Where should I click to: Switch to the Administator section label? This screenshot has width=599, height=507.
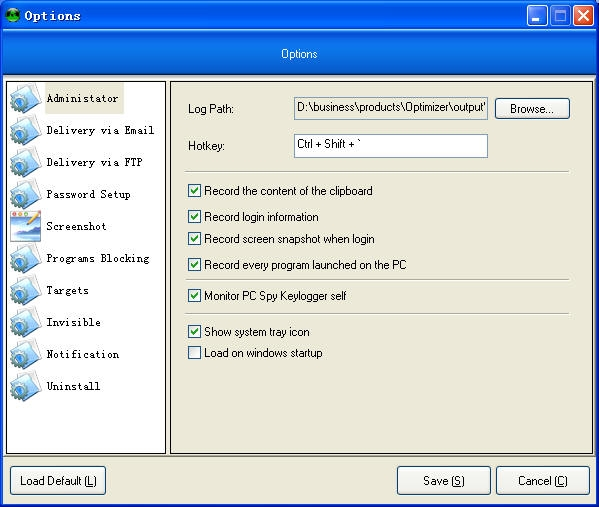tap(83, 99)
